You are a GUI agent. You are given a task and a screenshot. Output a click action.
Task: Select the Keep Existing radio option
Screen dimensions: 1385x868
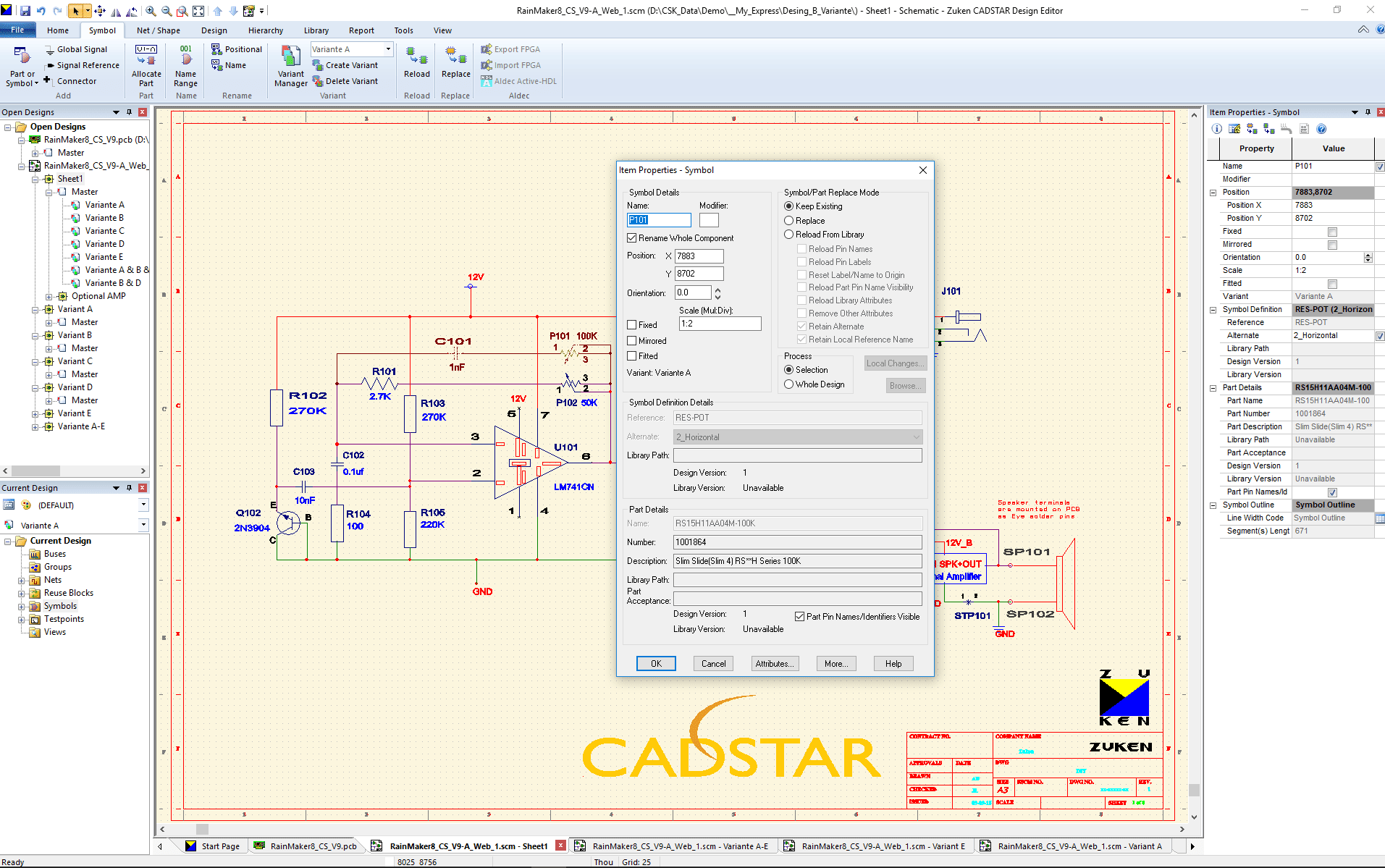pos(789,206)
